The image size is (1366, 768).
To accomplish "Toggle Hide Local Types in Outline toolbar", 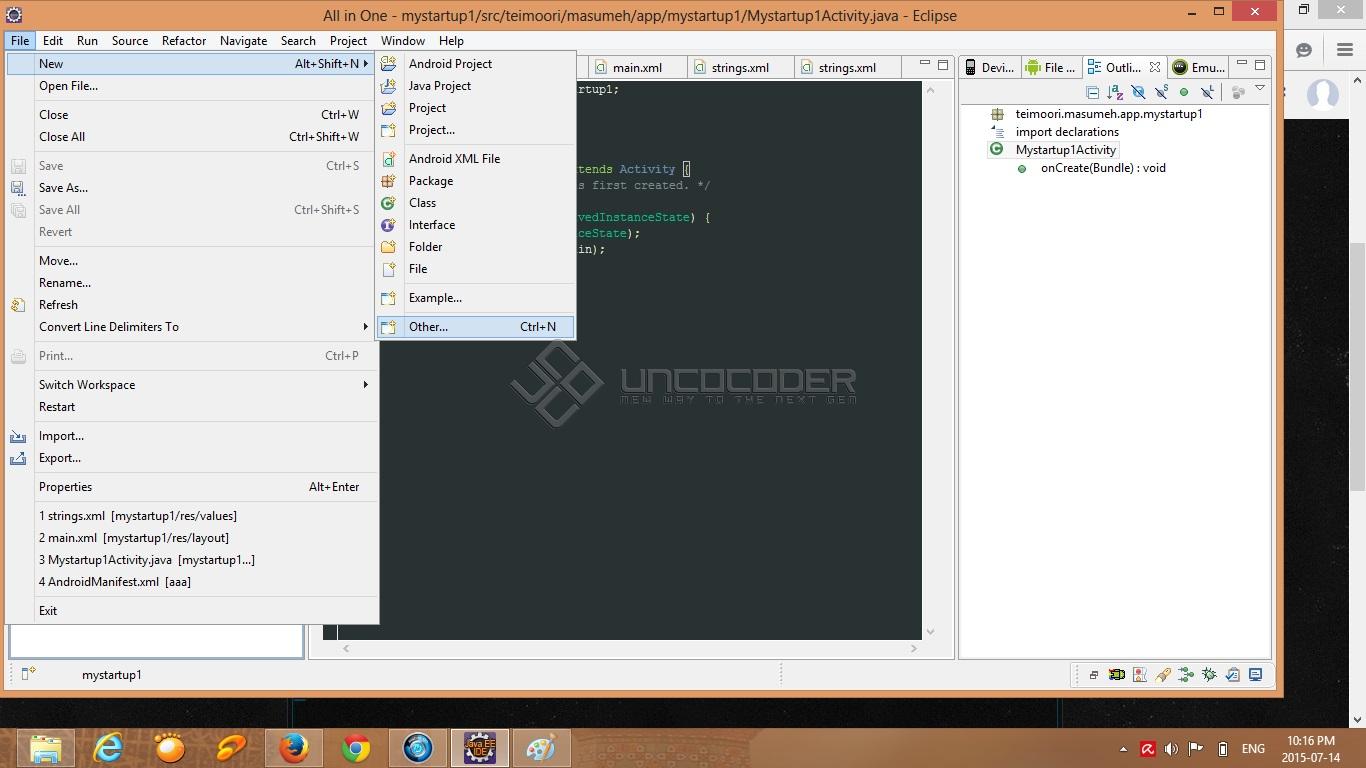I will pos(1207,93).
